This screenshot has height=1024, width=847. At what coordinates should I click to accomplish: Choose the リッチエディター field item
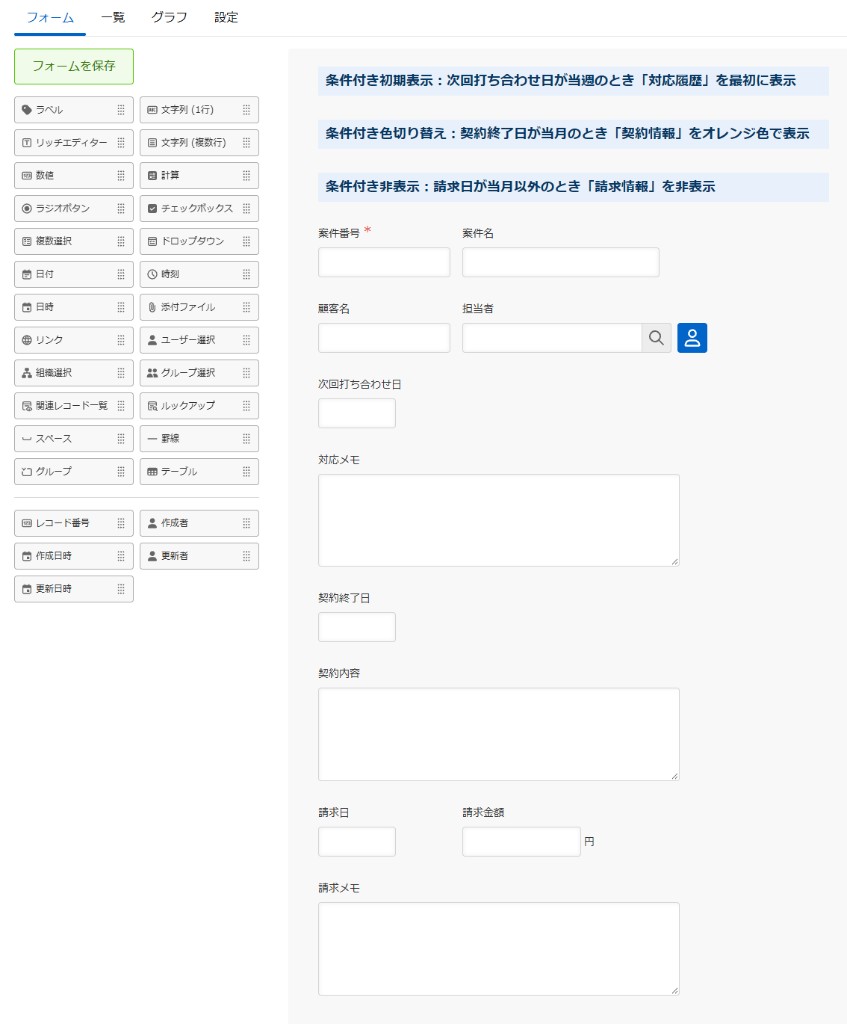coord(74,142)
